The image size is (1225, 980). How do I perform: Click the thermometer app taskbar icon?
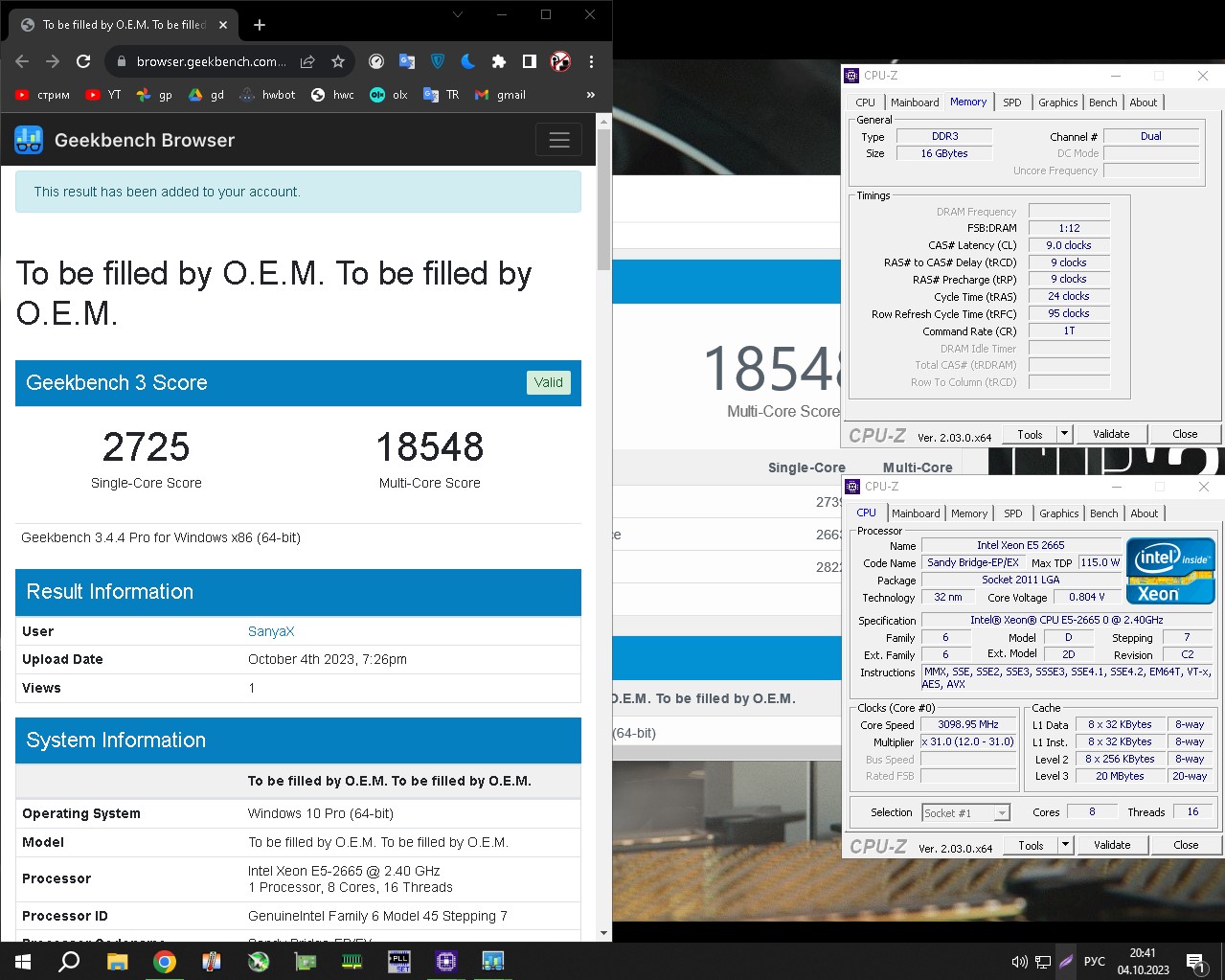click(211, 961)
